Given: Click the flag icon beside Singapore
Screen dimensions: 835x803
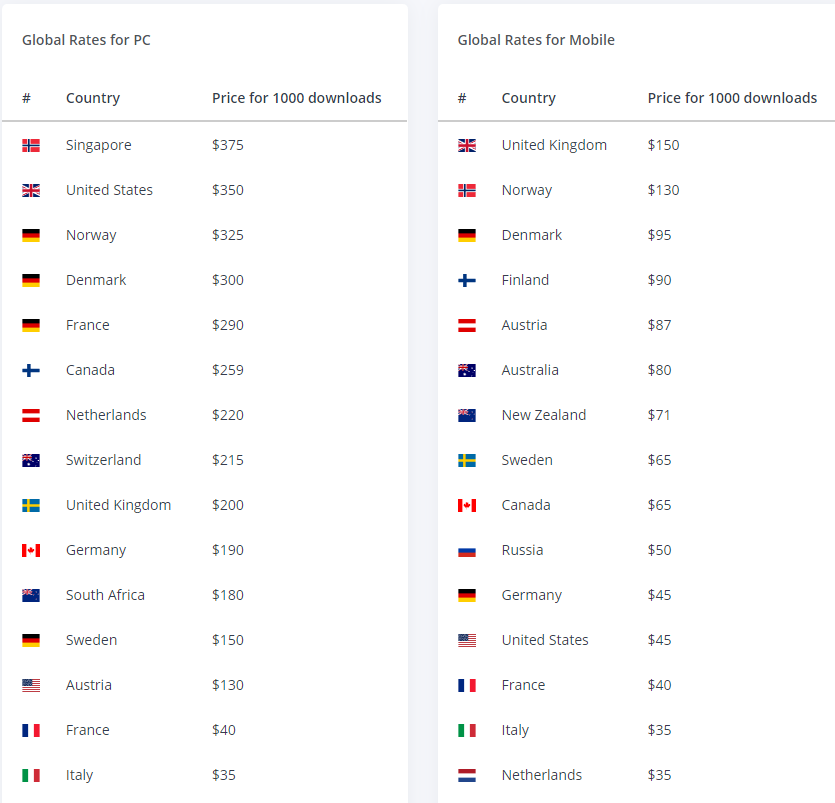Looking at the screenshot, I should pyautogui.click(x=31, y=145).
